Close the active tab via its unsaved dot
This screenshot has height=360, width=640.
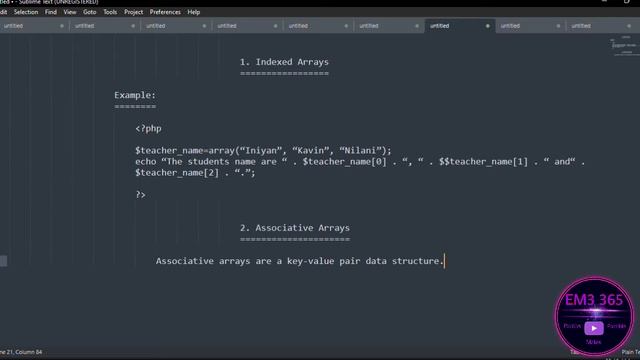[x=487, y=26]
